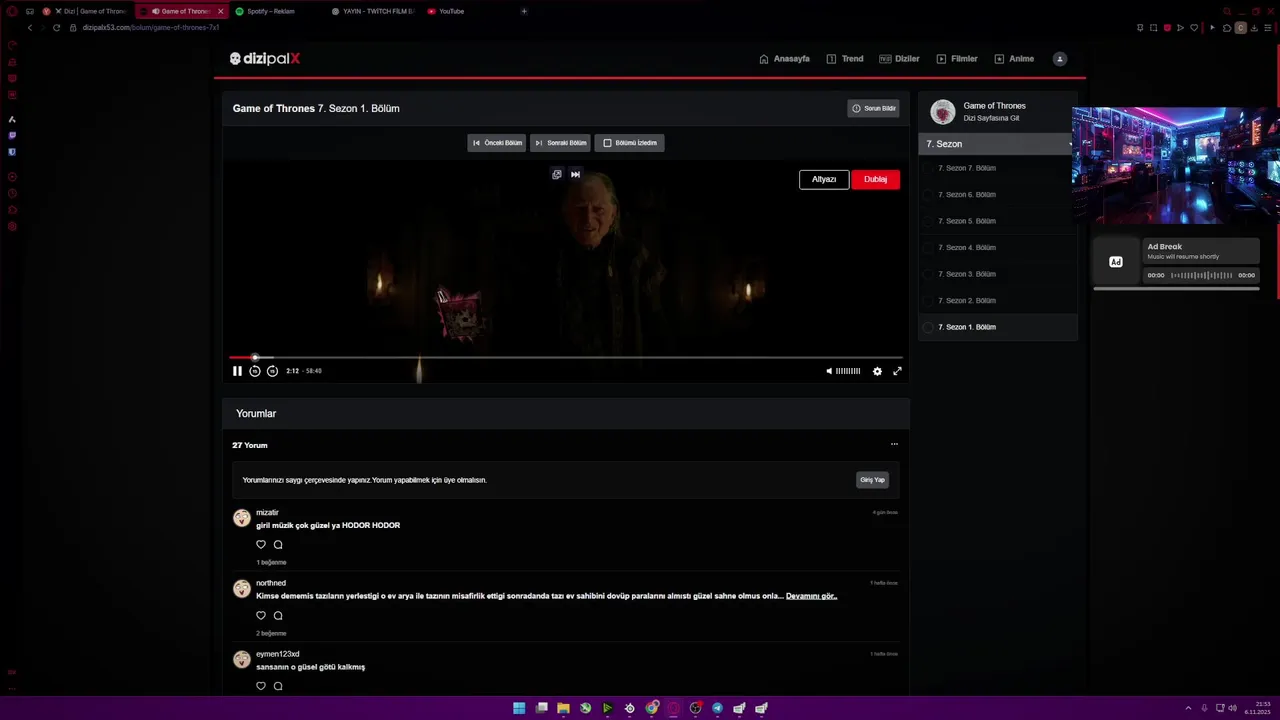Select the Dublaj option
The width and height of the screenshot is (1280, 720).
click(x=876, y=179)
